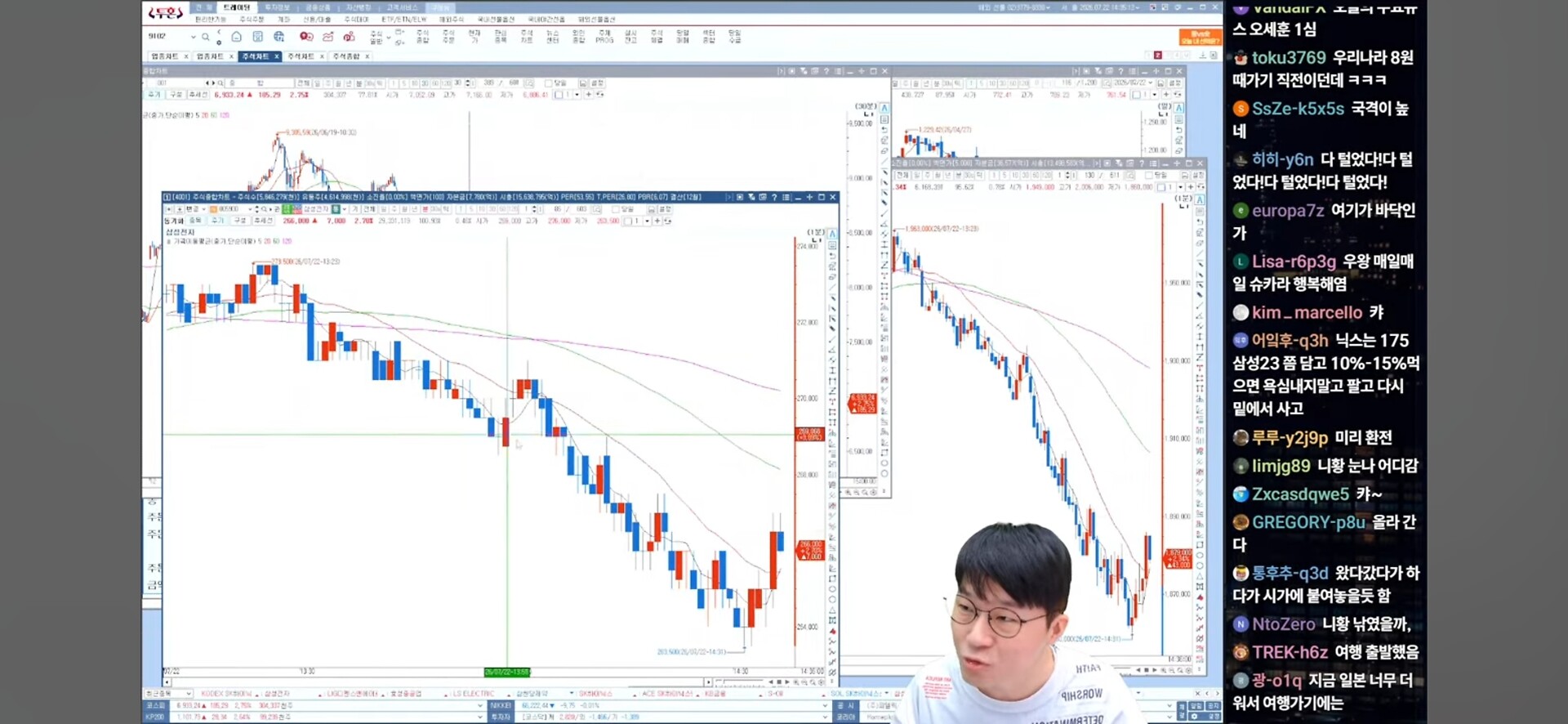
Task: Click the help question-mark icon on the Samsung chart title bar
Action: click(x=774, y=197)
